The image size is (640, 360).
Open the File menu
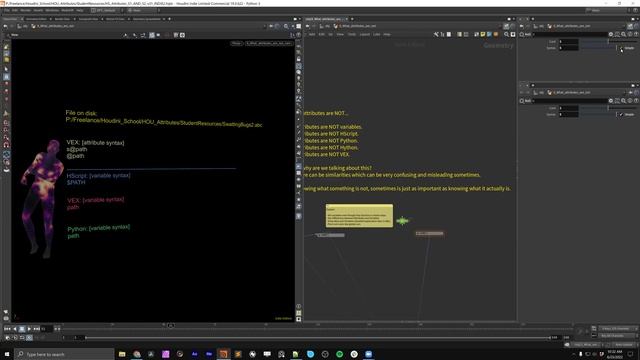pyautogui.click(x=7, y=10)
